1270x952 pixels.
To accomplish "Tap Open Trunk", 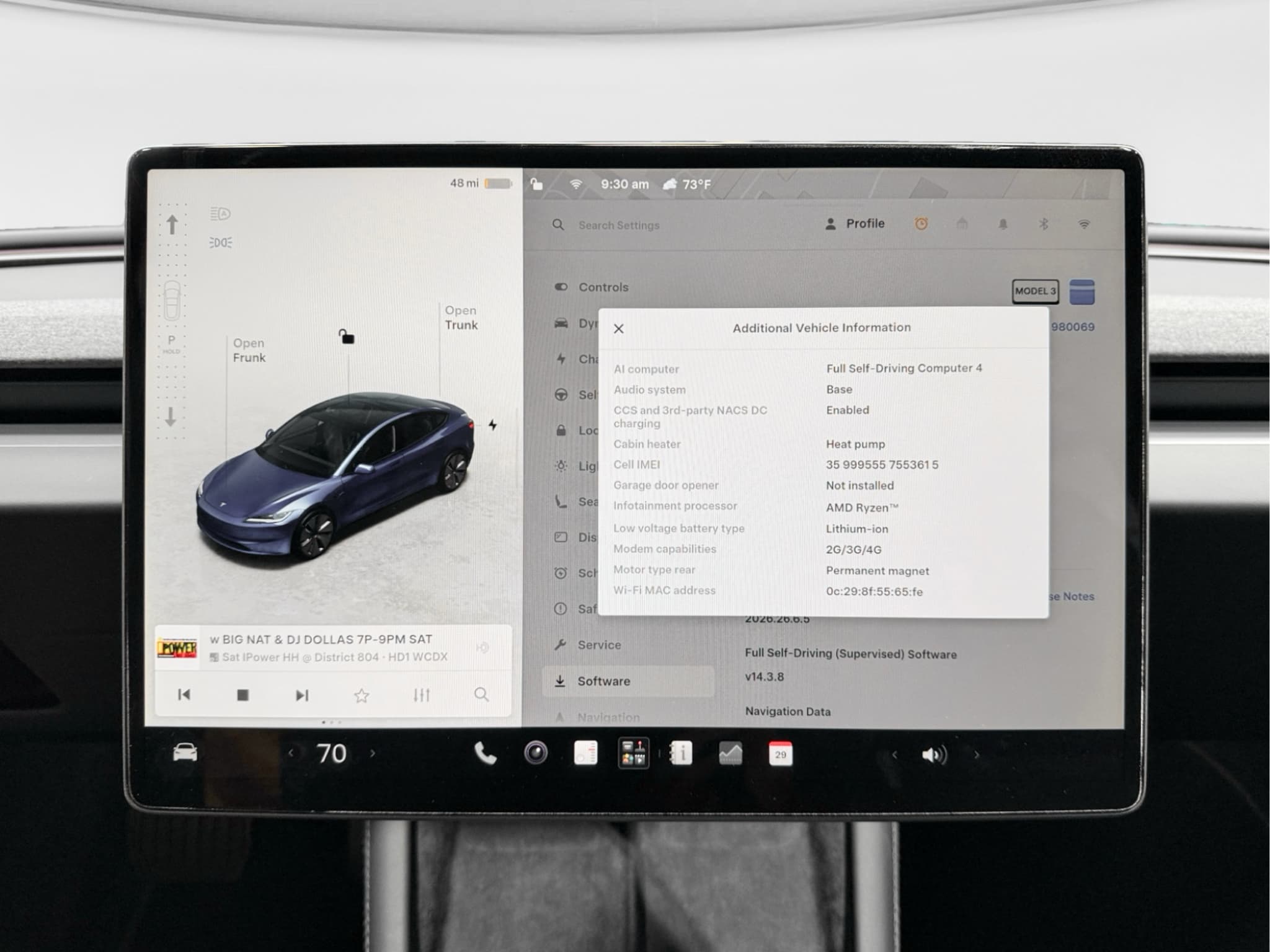I will coord(461,317).
